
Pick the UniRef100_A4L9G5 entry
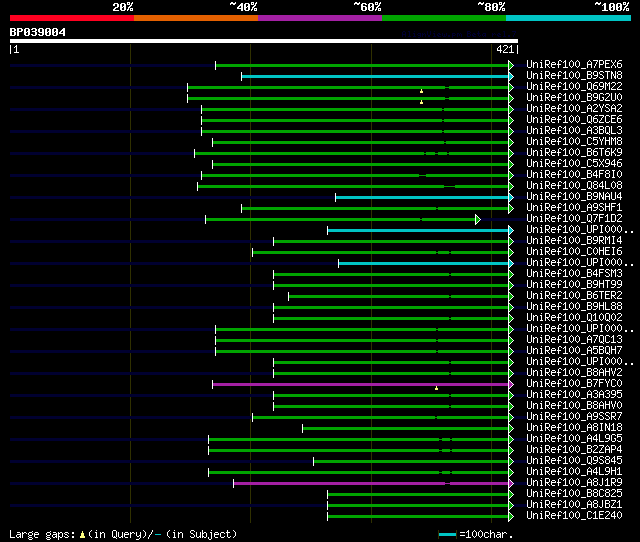coord(574,439)
